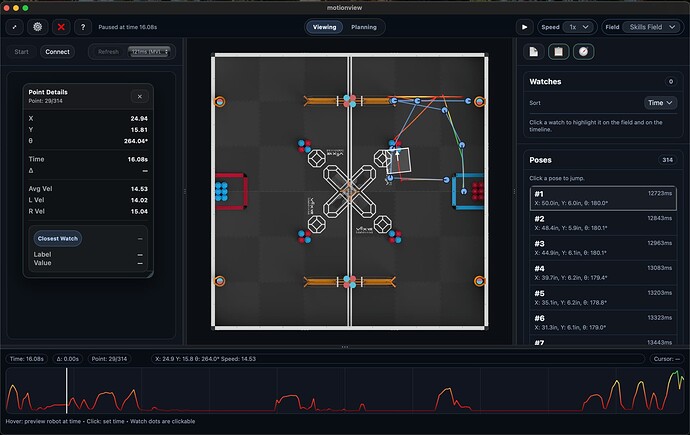Open settings with the gear icon
The image size is (690, 435).
point(38,27)
